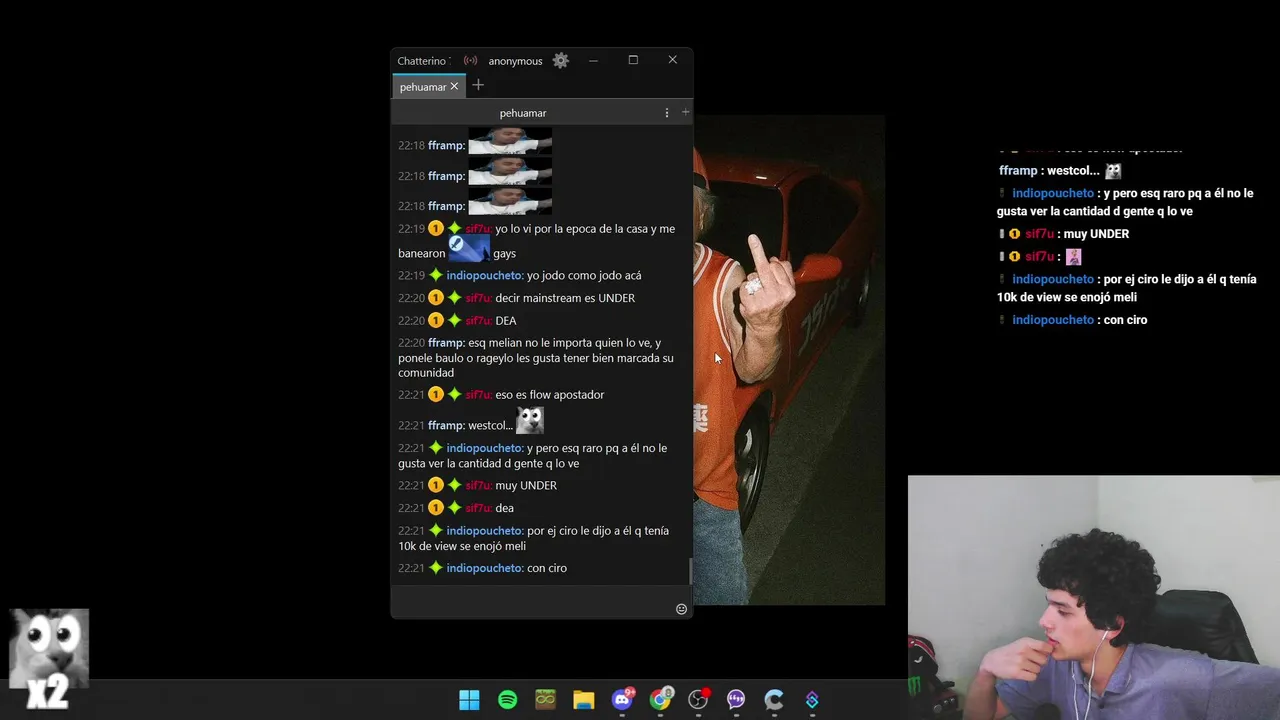Click gold badge on 'decir mainstream' message
The width and height of the screenshot is (1280, 720).
(435, 298)
